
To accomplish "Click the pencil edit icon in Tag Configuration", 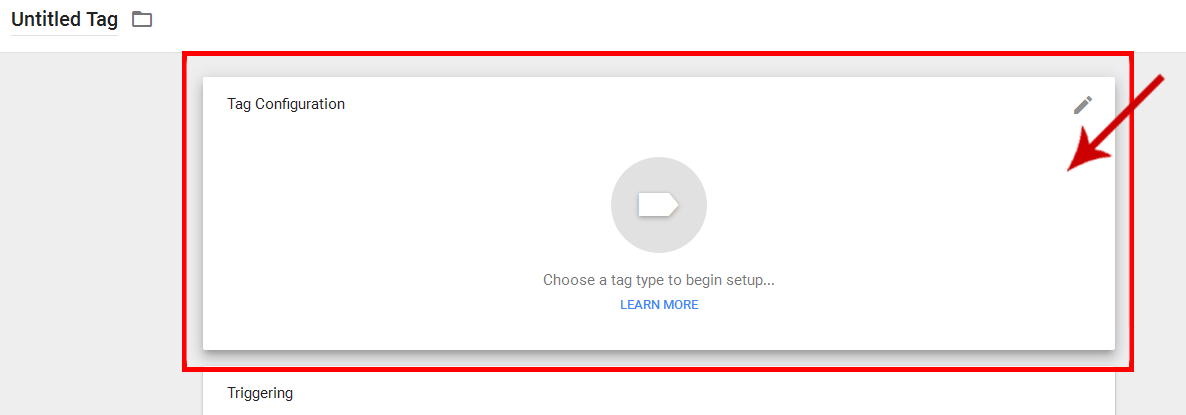I will pyautogui.click(x=1082, y=105).
